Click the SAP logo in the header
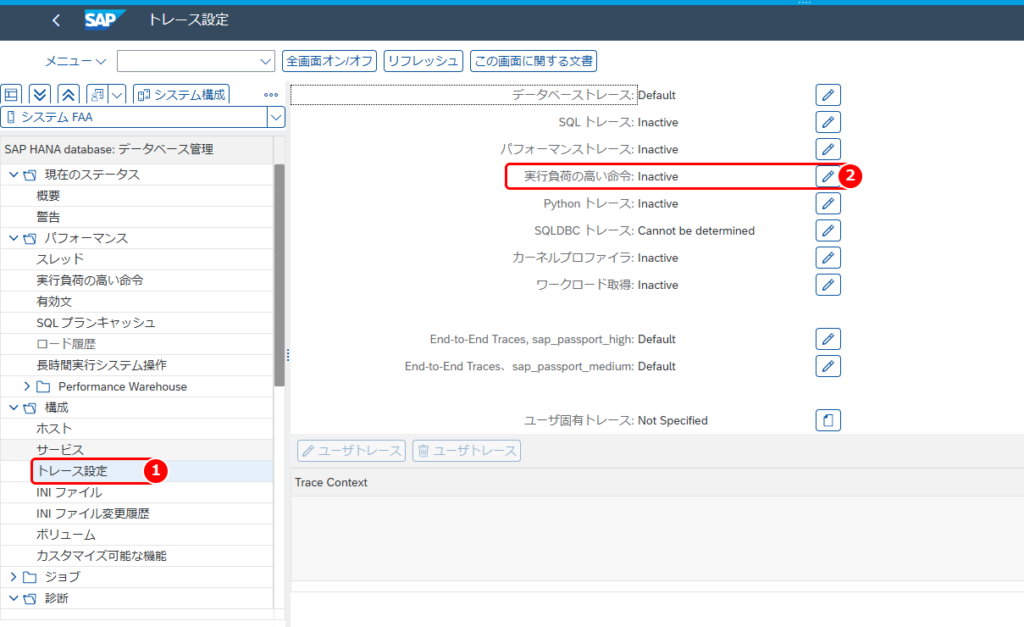Image resolution: width=1024 pixels, height=627 pixels. click(x=104, y=20)
